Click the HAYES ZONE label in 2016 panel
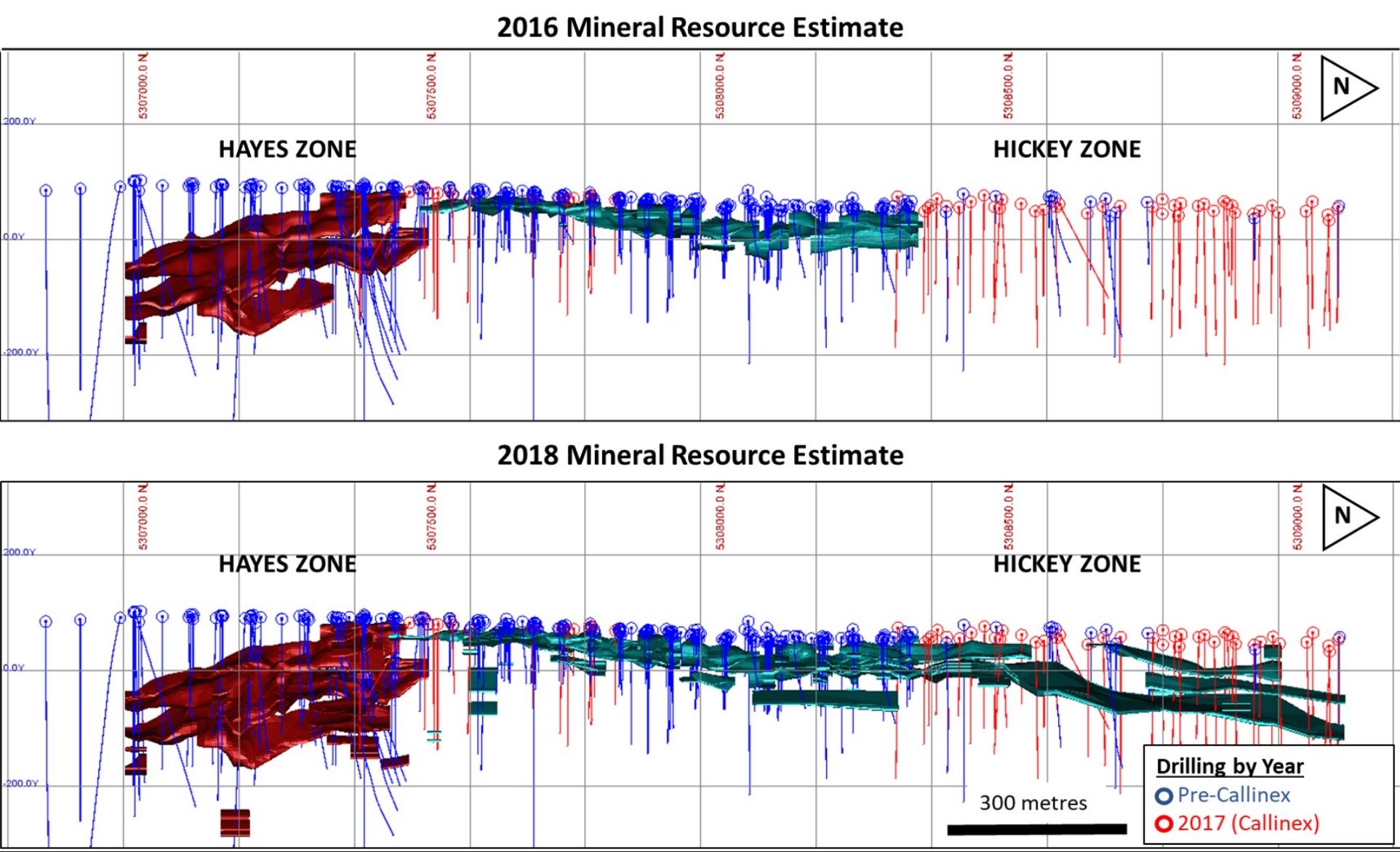Screen dimensions: 1400x852 click(x=287, y=150)
